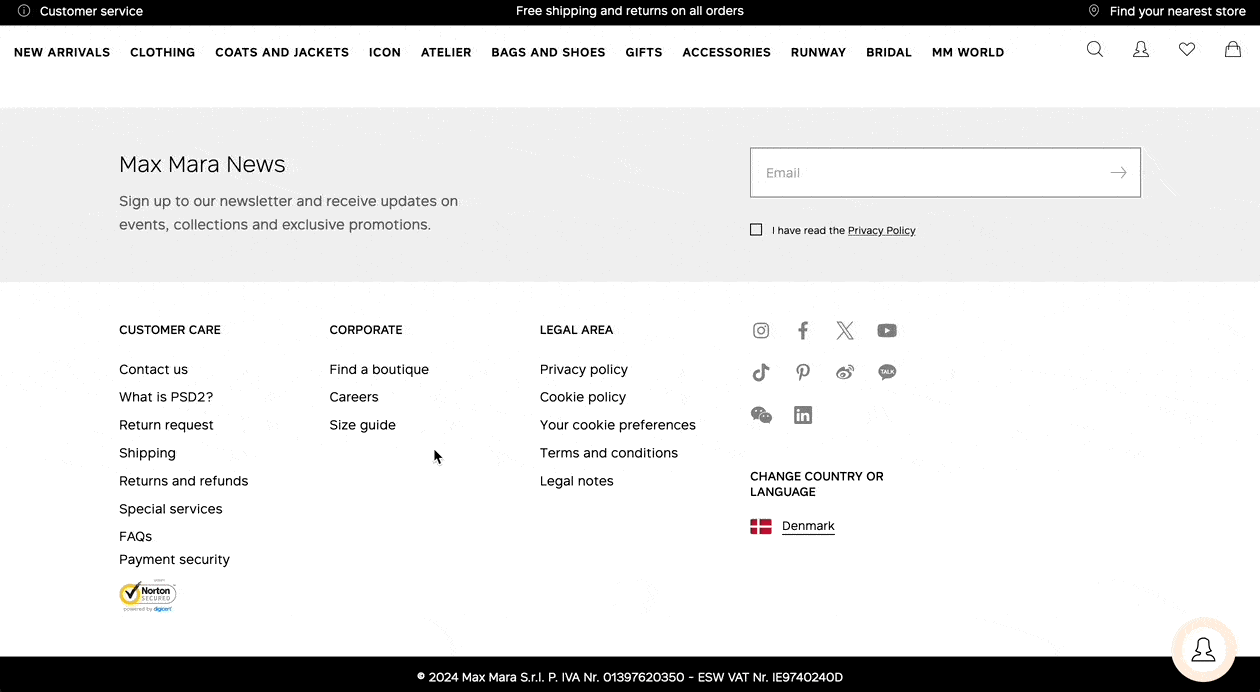Image resolution: width=1260 pixels, height=692 pixels.
Task: Click the Pinterest icon
Action: 803,372
